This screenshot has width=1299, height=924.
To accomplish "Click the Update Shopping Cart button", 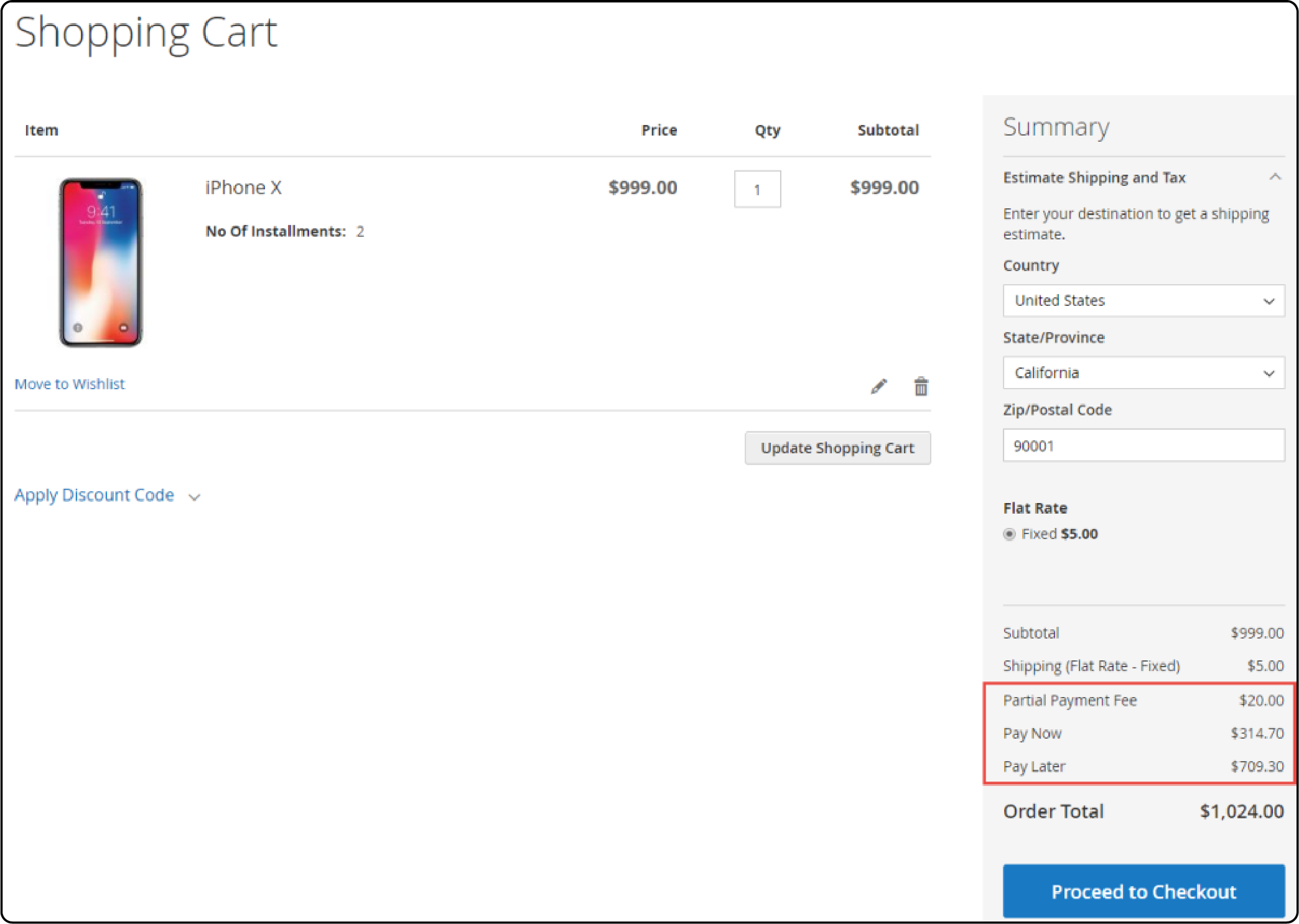I will (x=837, y=448).
